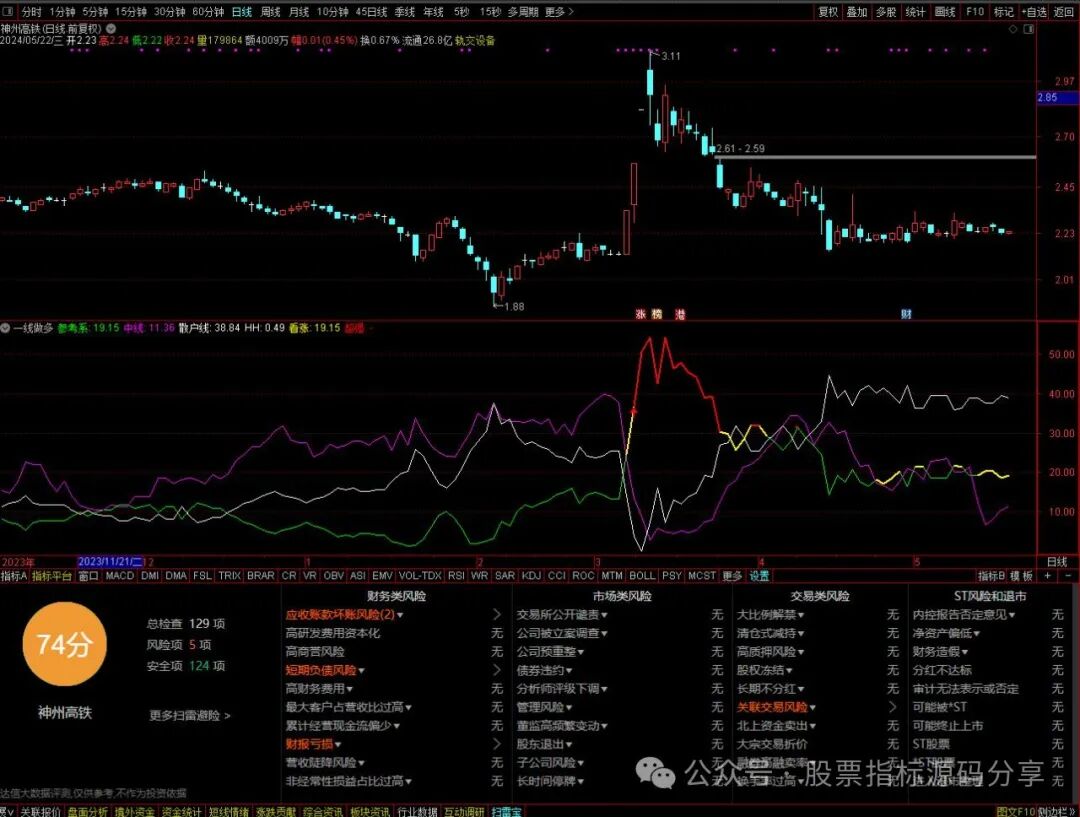Click the diamond icon at chart's upper right
The image size is (1080, 817).
tap(1012, 29)
